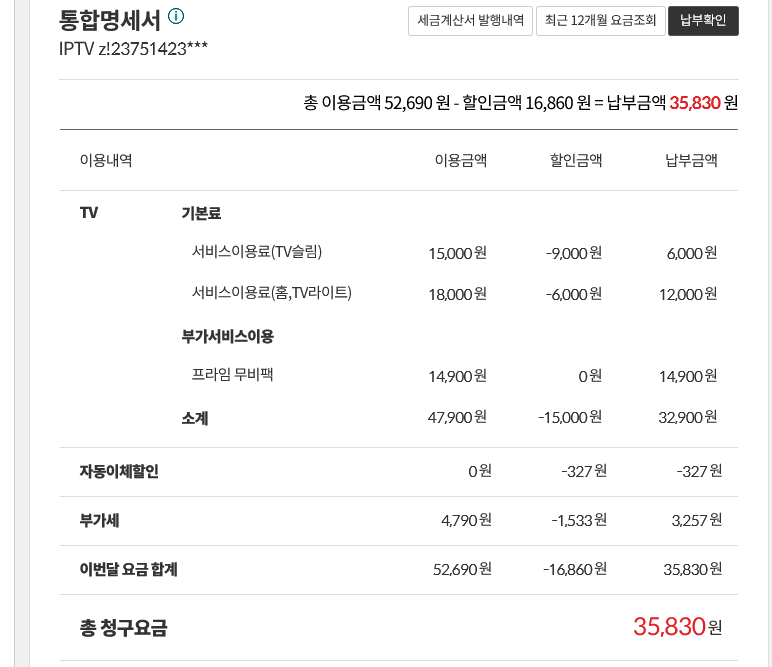The width and height of the screenshot is (772, 667).
Task: Select the 부가세 row label
Action: click(x=99, y=520)
